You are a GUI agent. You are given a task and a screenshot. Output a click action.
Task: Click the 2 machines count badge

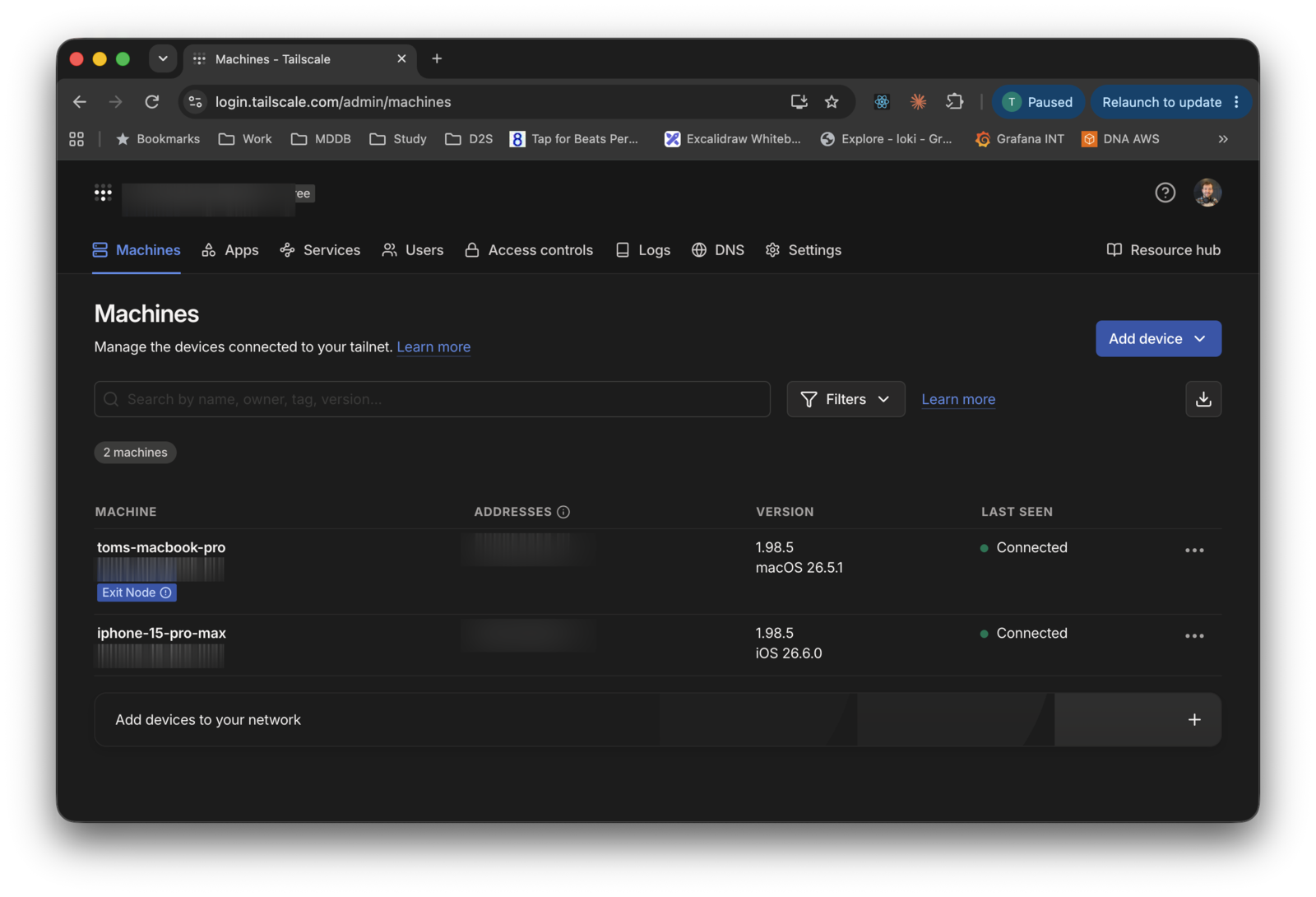(135, 453)
